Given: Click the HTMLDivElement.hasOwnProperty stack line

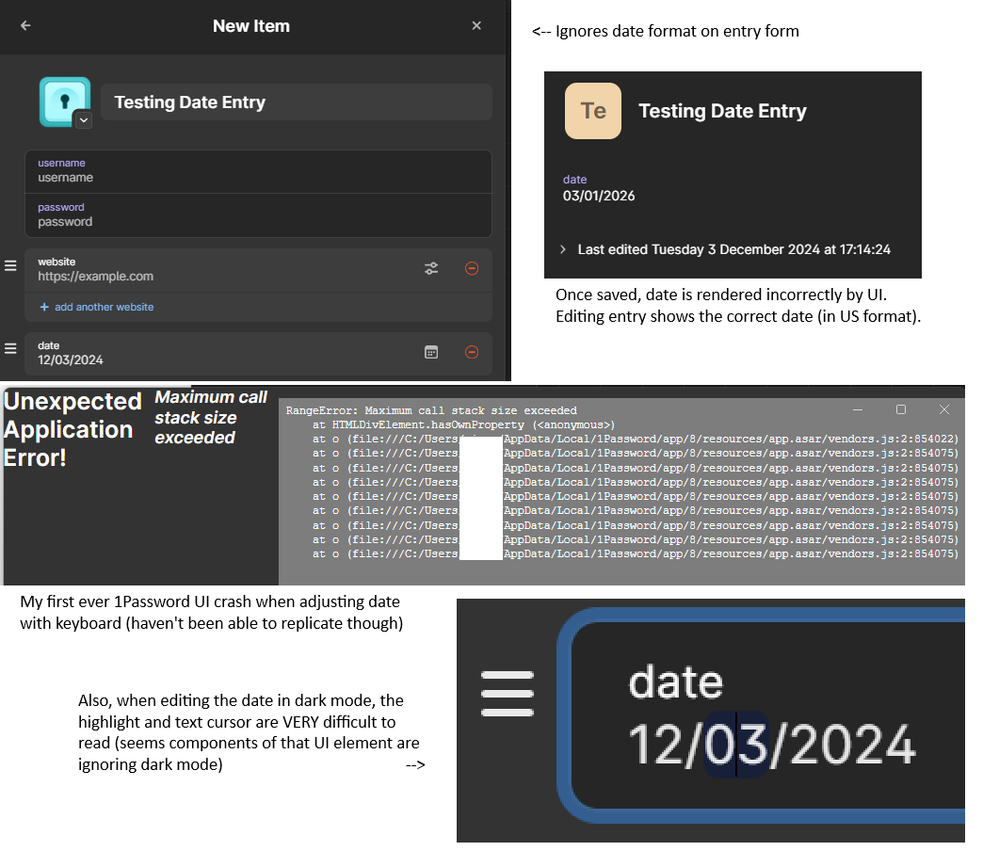Looking at the screenshot, I should pos(464,425).
